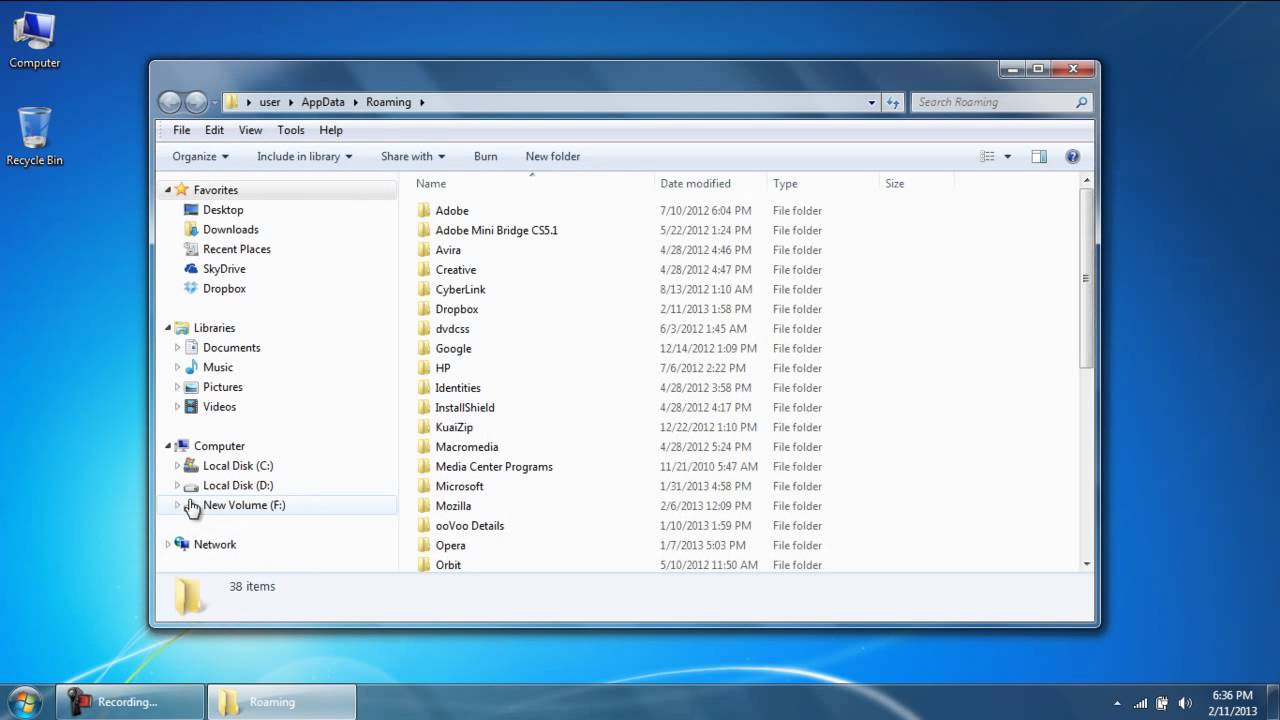The image size is (1280, 720).
Task: Open the Organize dropdown
Action: (x=200, y=157)
